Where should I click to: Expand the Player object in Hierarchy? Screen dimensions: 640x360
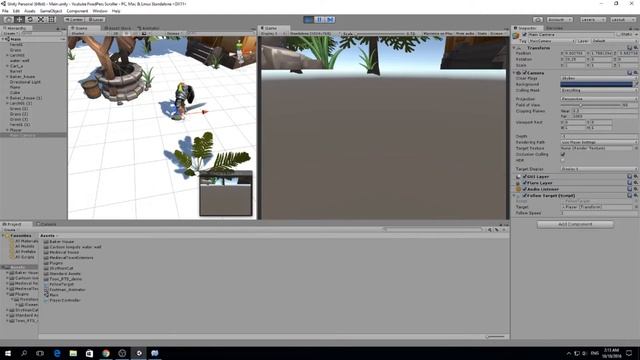7,130
